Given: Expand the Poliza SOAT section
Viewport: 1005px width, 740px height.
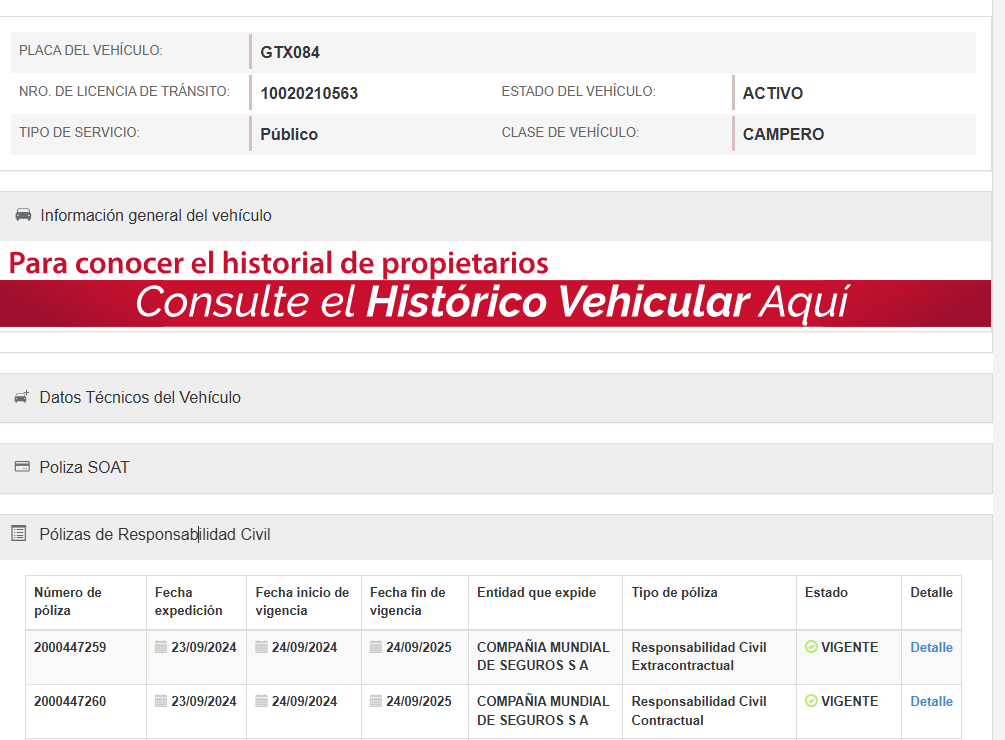Looking at the screenshot, I should (x=84, y=467).
